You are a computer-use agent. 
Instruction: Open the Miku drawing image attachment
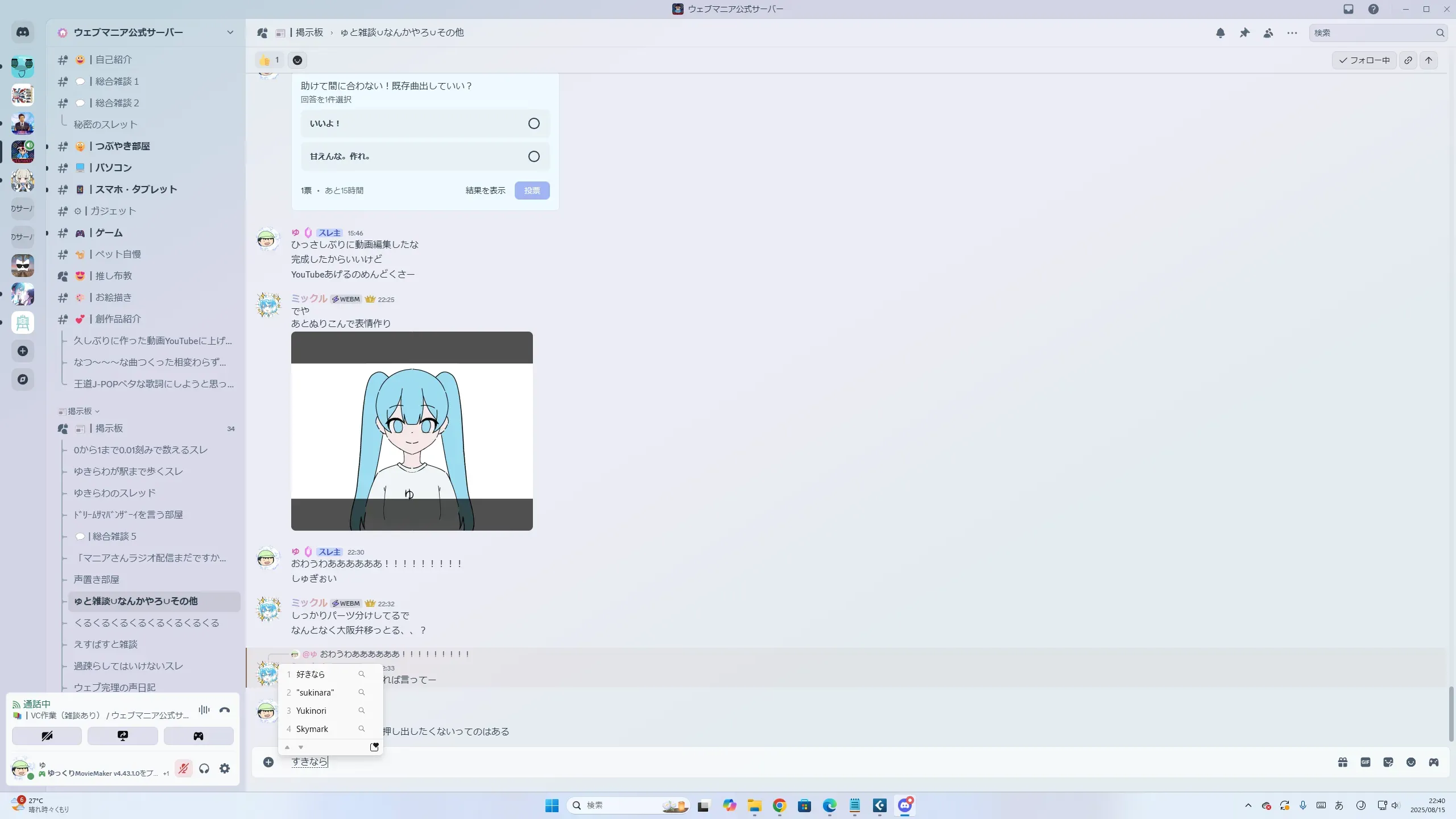click(x=412, y=431)
